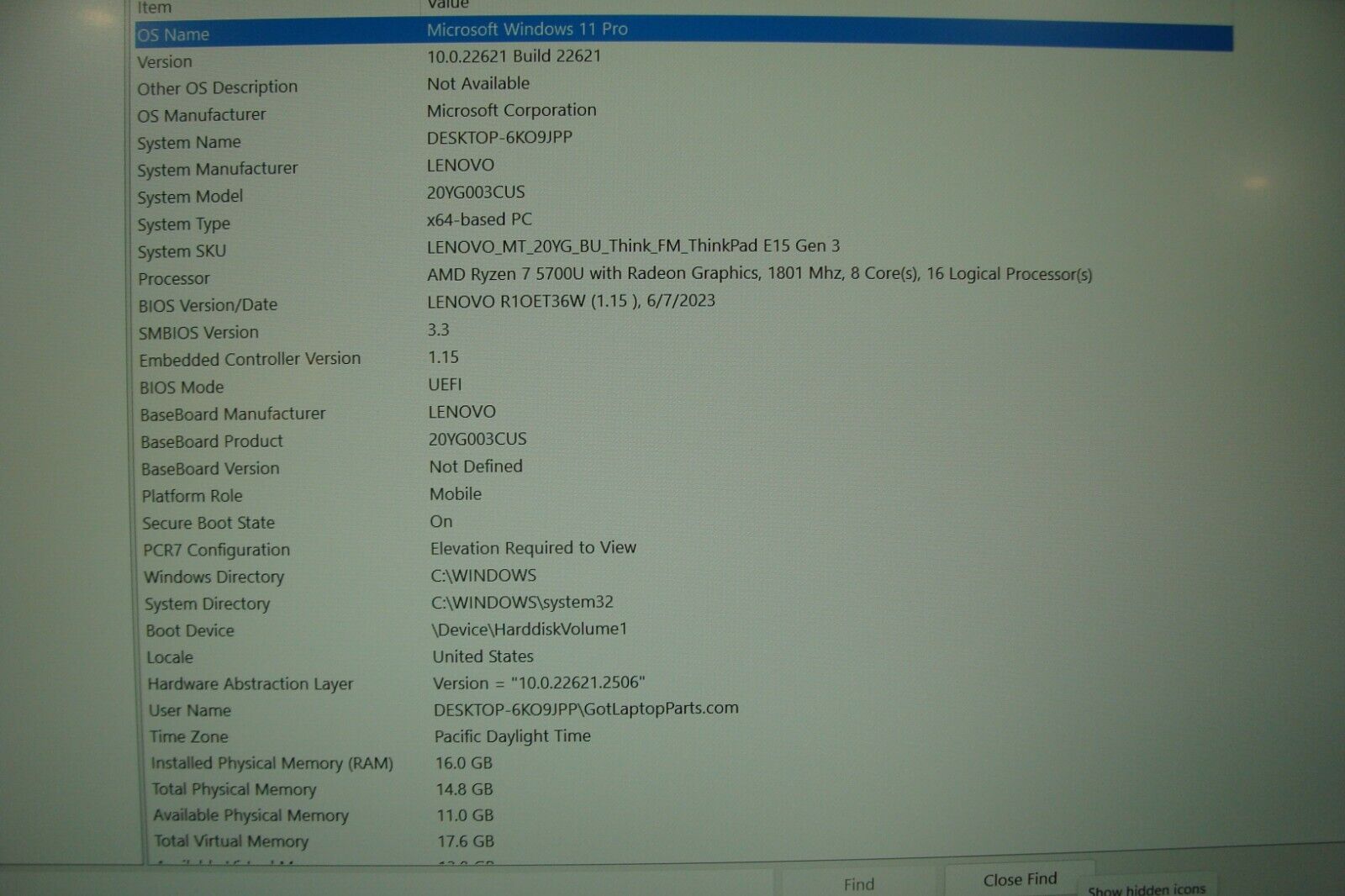
Task: Select AMD Ryzen 7 5700U processor value
Action: (760, 274)
